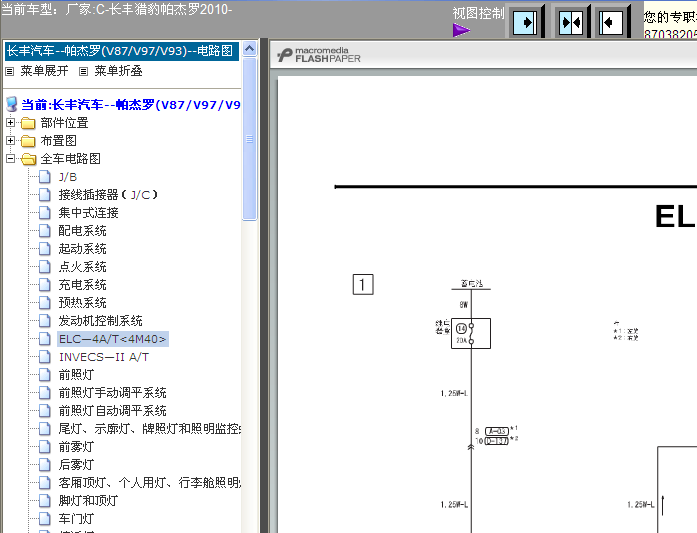
Task: Click the 20A fuse 14 symbol in diagram
Action: (x=471, y=333)
